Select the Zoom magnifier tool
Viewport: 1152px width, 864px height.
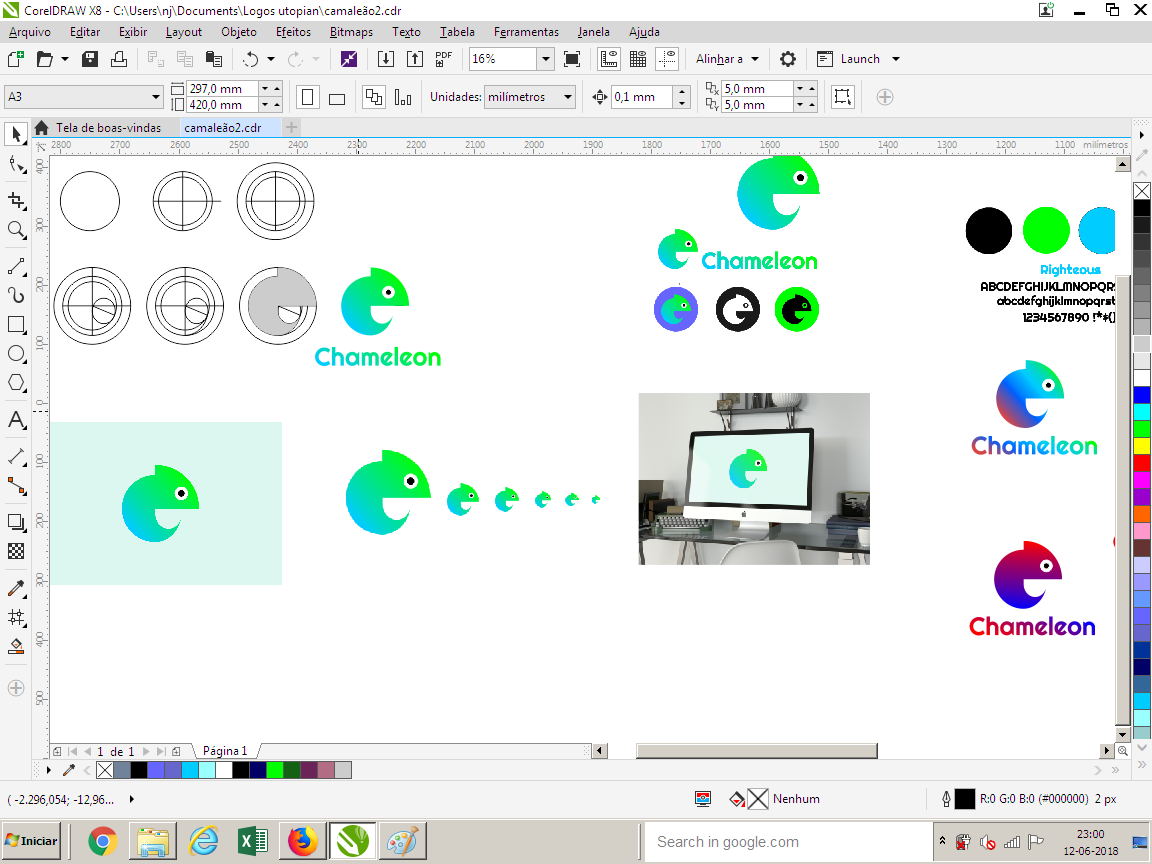coord(16,230)
